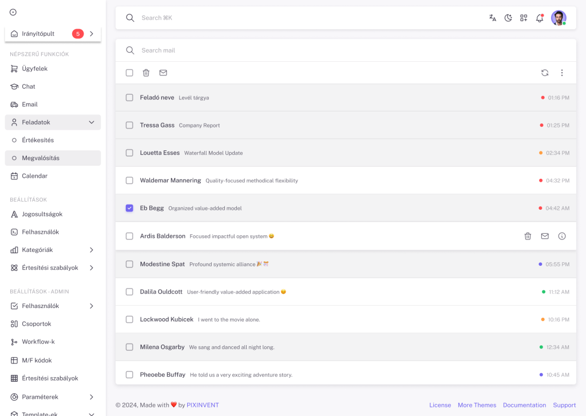Click the Workflow-k branch icon
586x416 pixels.
(14, 342)
